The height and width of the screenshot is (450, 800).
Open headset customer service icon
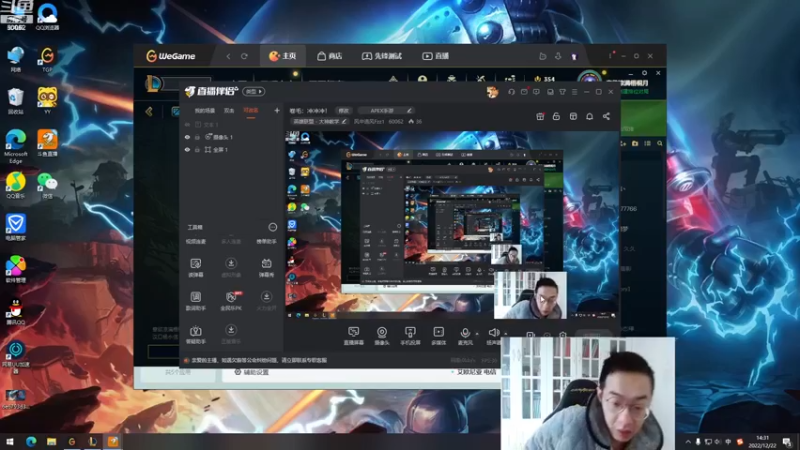(511, 92)
